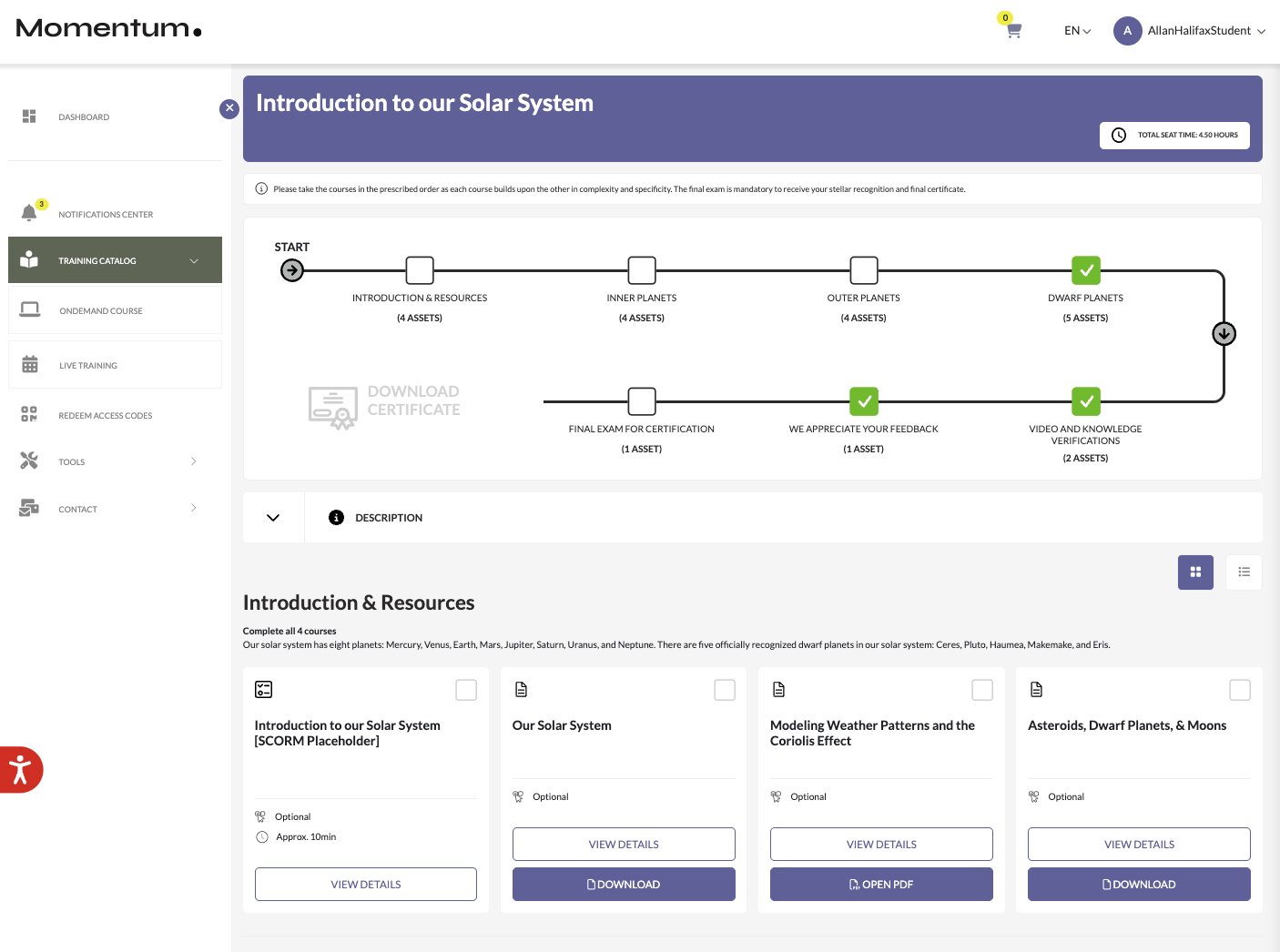1280x952 pixels.
Task: Open the accessibility widget icon
Action: tap(19, 770)
